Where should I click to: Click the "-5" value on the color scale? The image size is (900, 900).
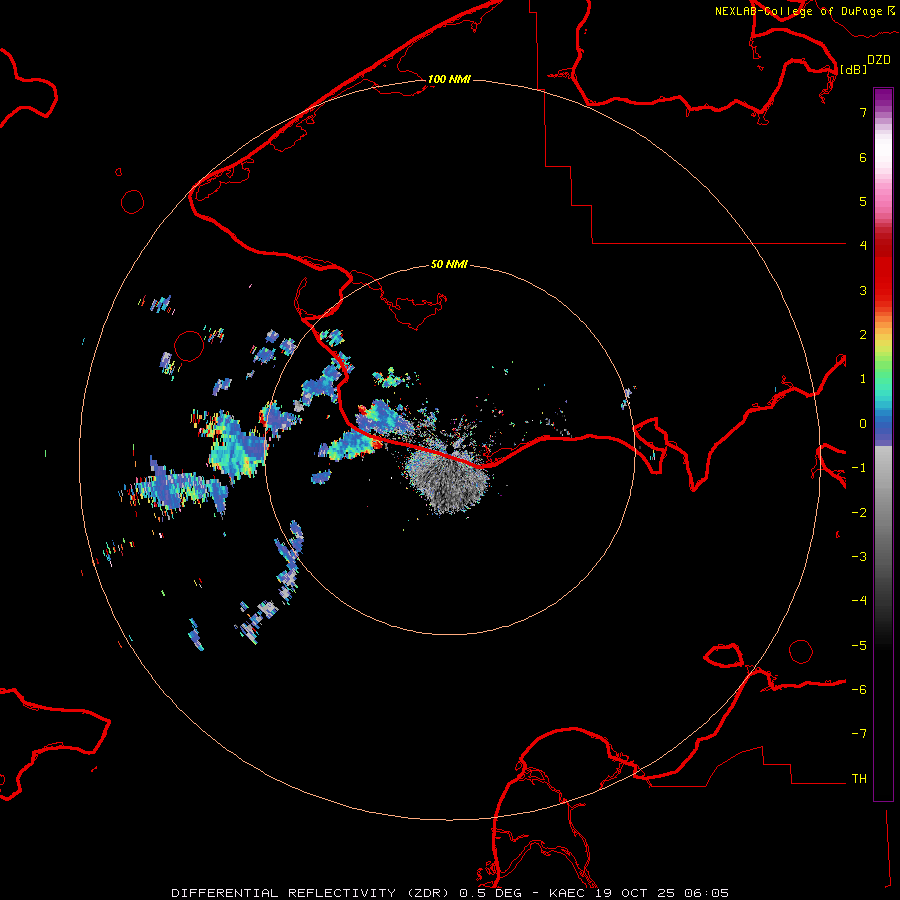click(859, 646)
